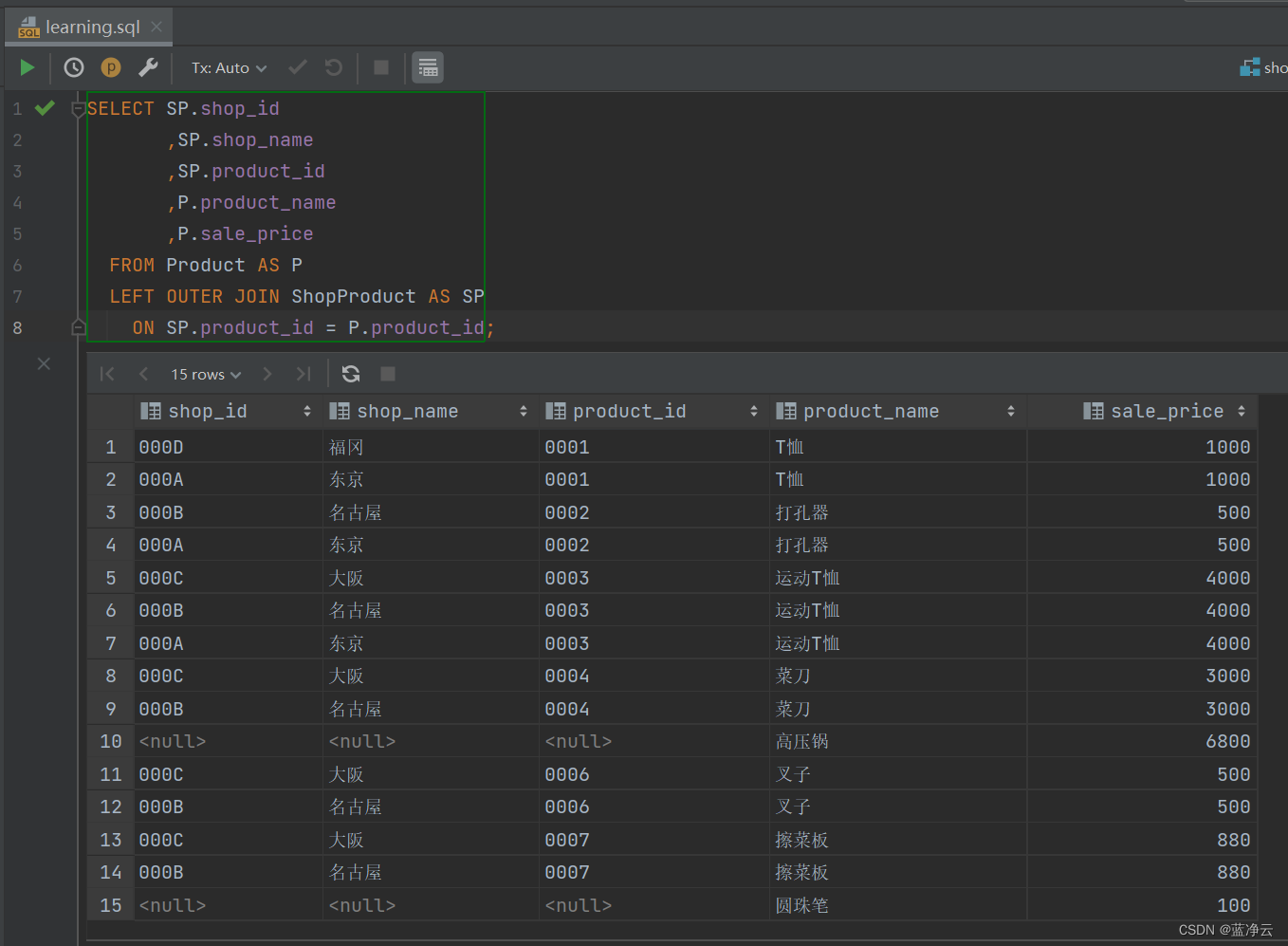1288x946 pixels.
Task: Click the green success checkmark on line 1
Action: tap(45, 108)
